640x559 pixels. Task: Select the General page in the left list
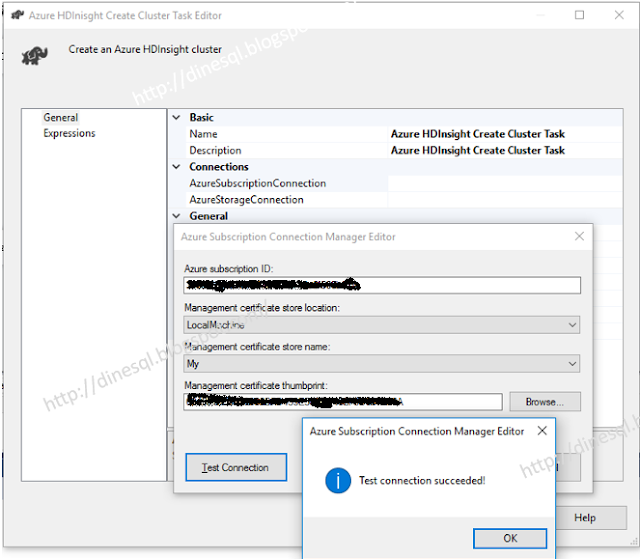(x=60, y=118)
